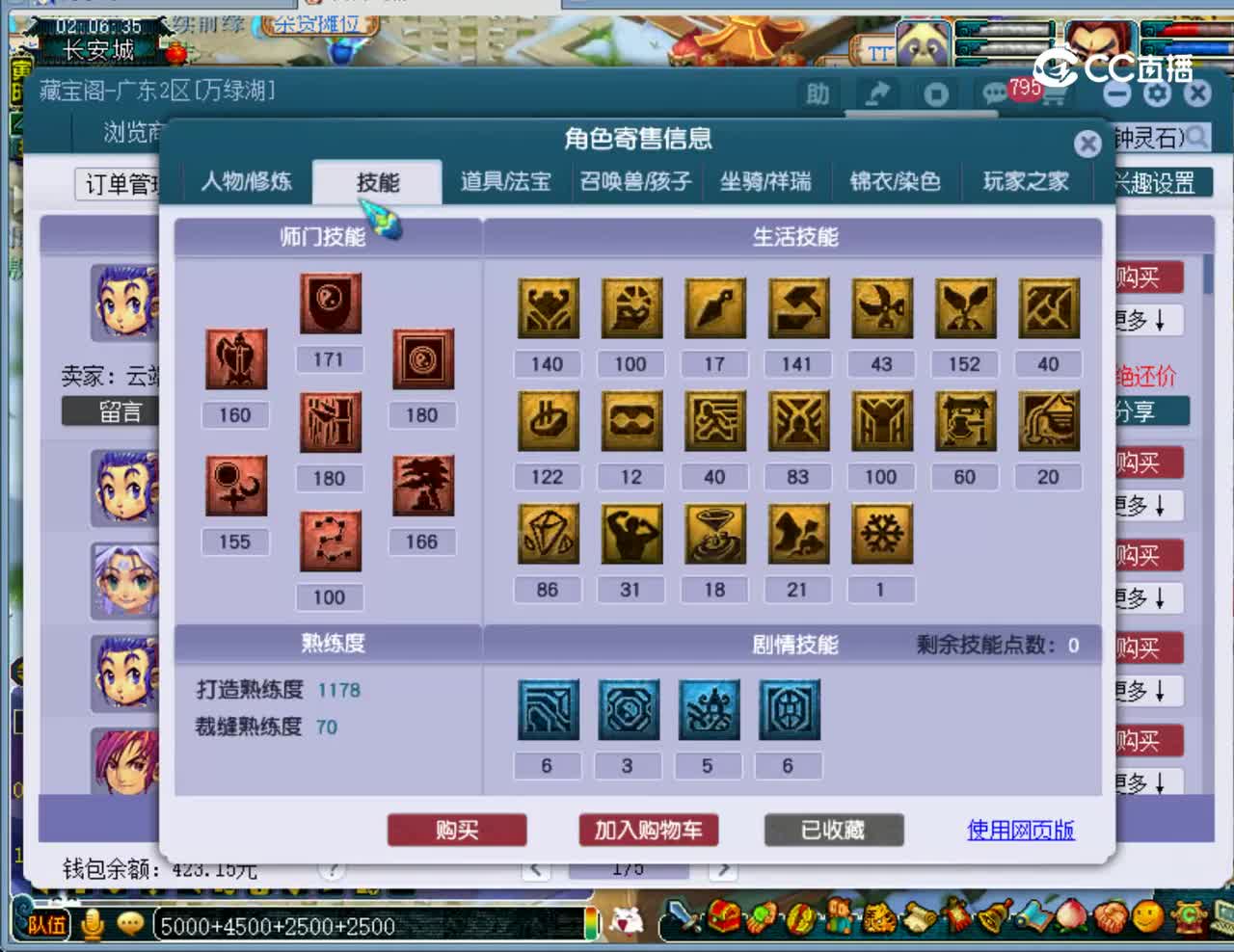Click the constellation sect skill icon above 100

[330, 542]
